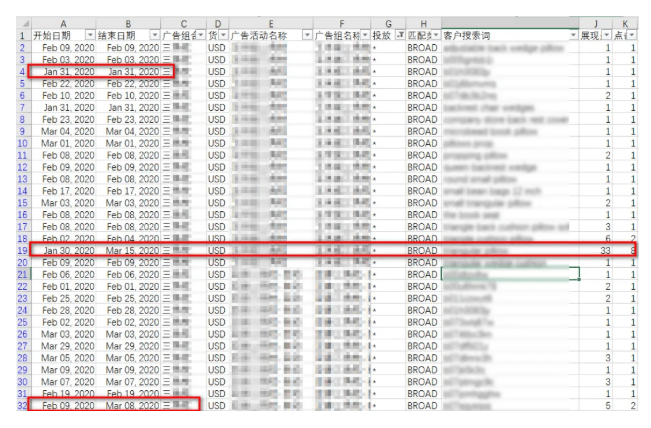This screenshot has width=651, height=428.
Task: Select column E header
Action: tap(271, 22)
